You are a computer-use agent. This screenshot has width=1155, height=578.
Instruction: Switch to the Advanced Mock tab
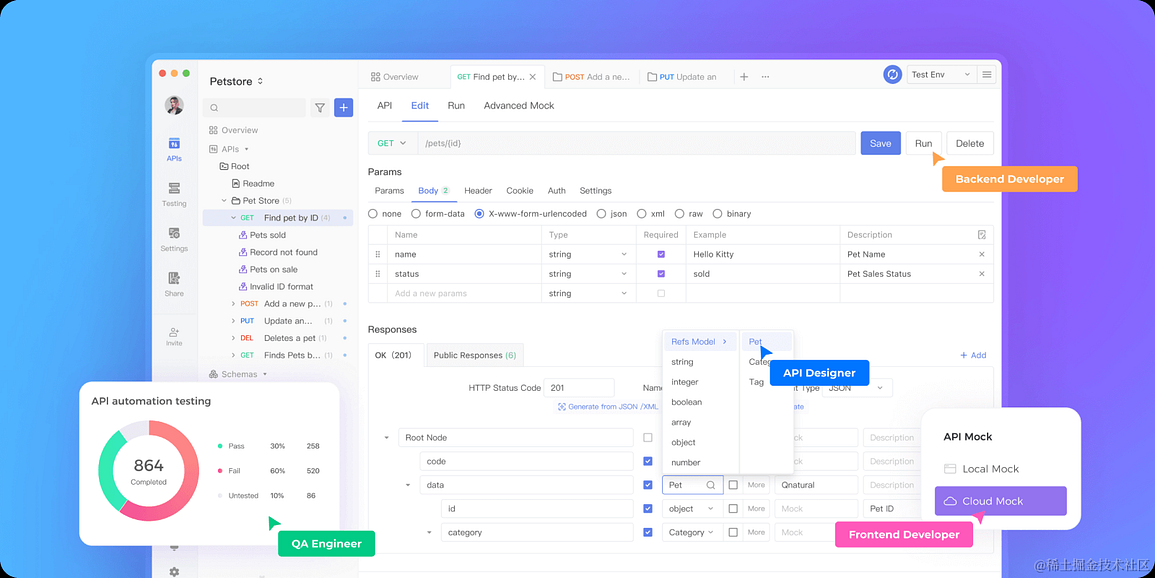[518, 105]
